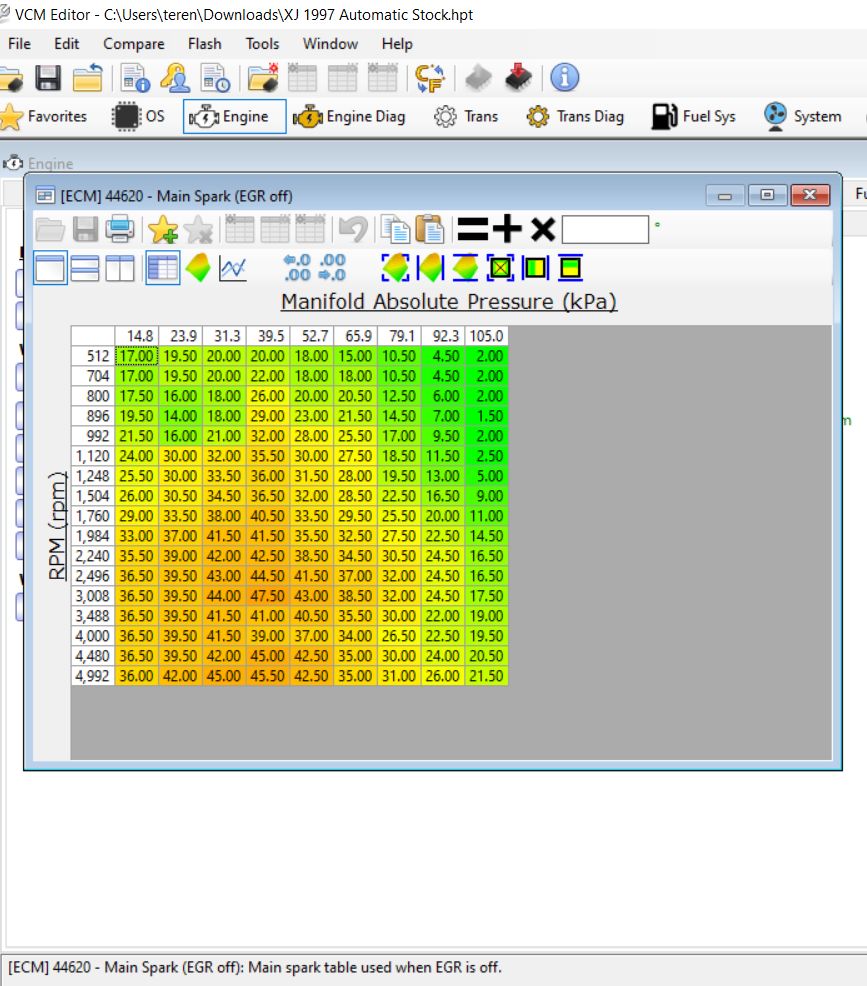Switch to the Fuel Sys section
Image resolution: width=867 pixels, height=986 pixels.
(696, 117)
